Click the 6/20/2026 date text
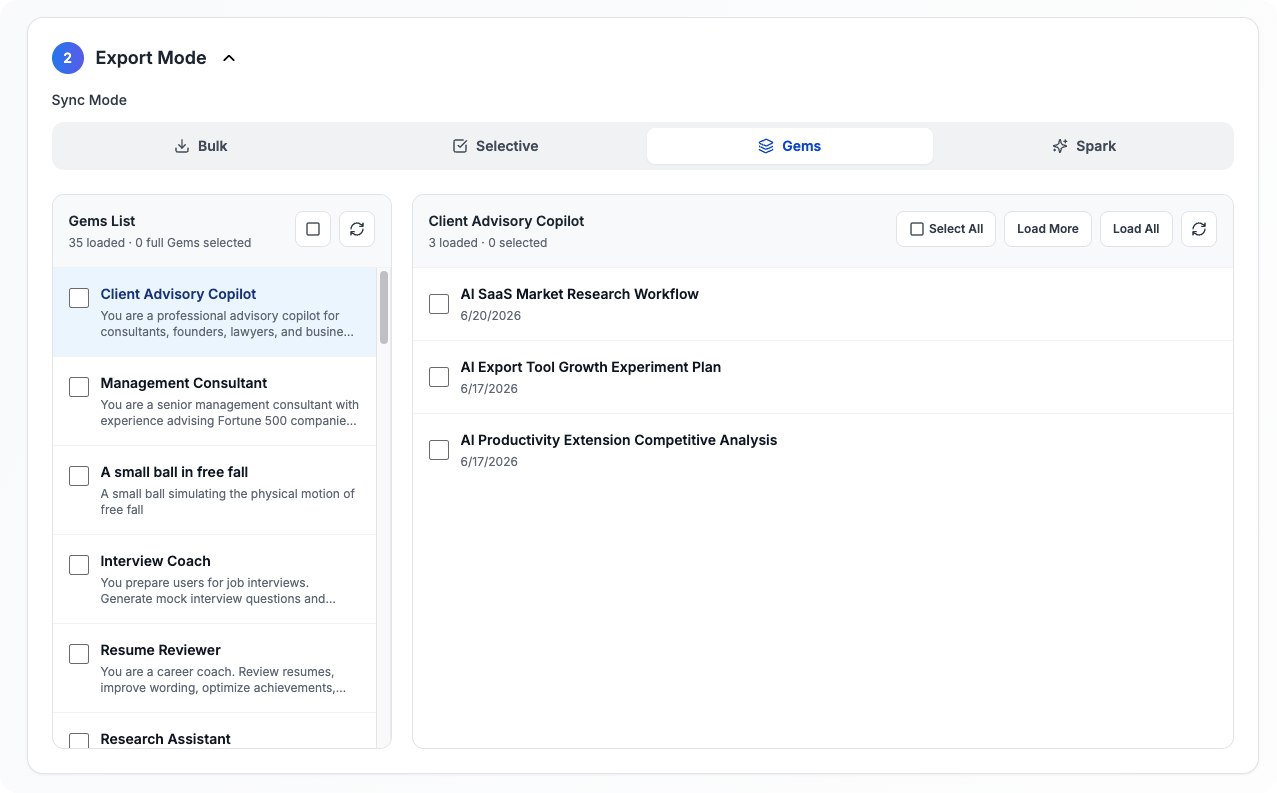The image size is (1277, 793). coord(490,316)
